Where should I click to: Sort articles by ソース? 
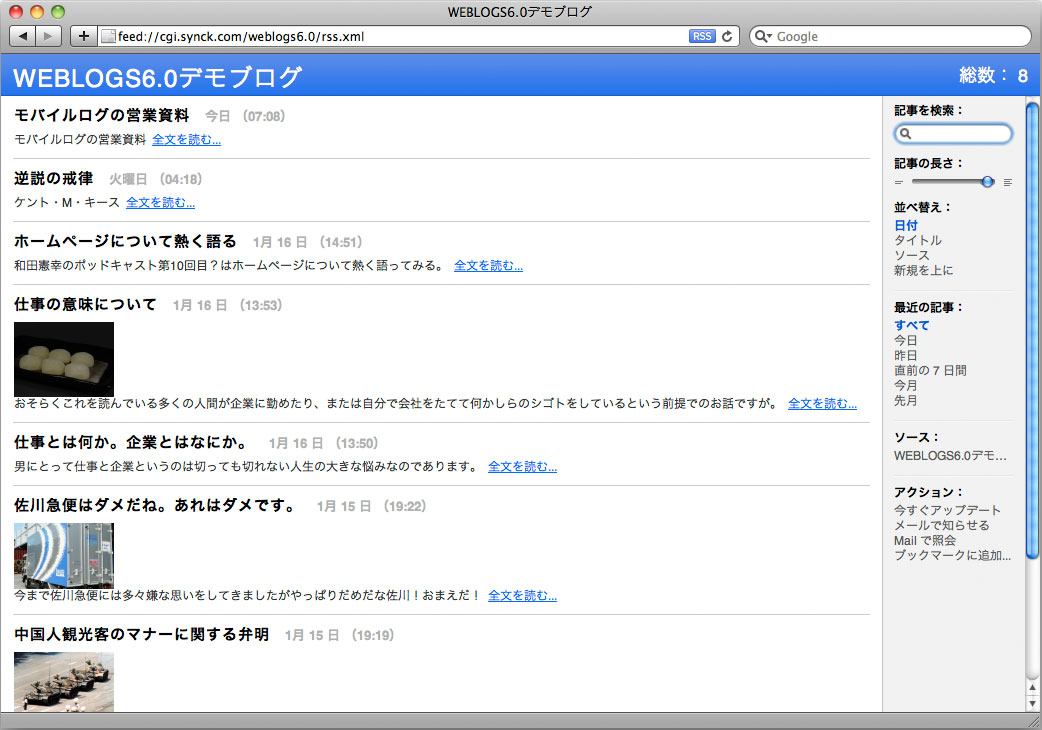click(x=912, y=255)
